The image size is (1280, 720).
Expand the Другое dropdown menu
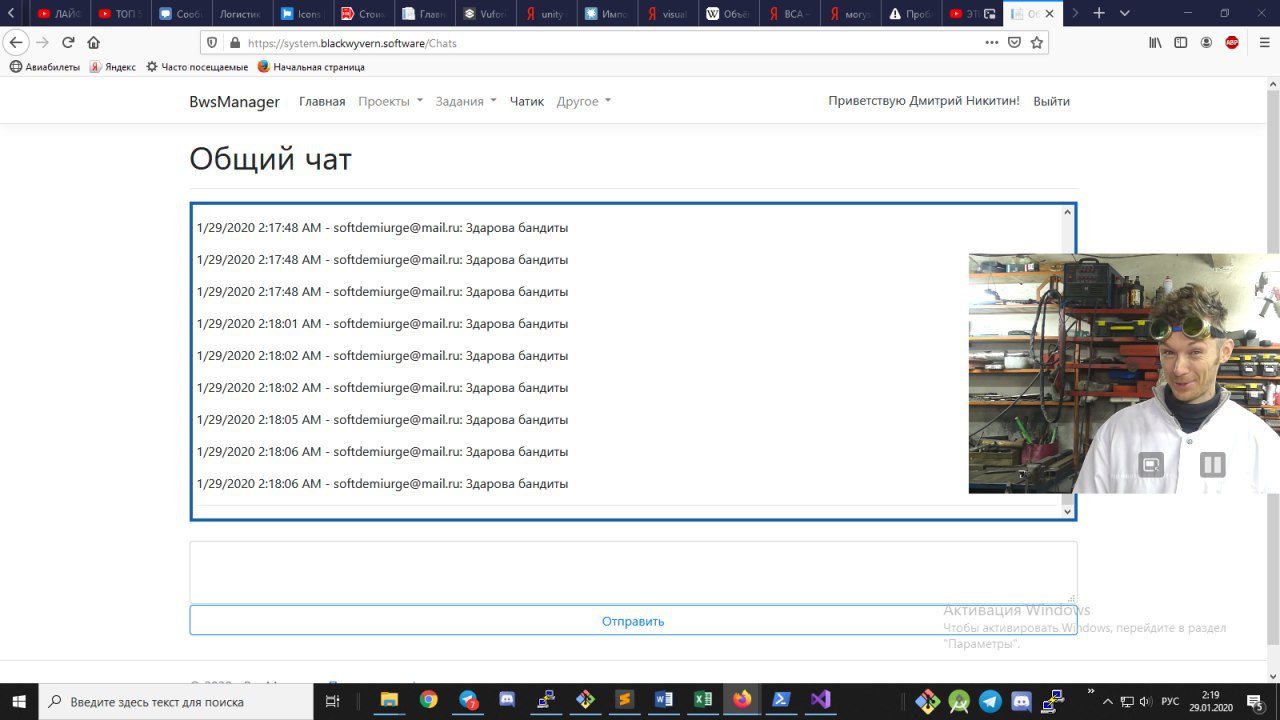584,101
